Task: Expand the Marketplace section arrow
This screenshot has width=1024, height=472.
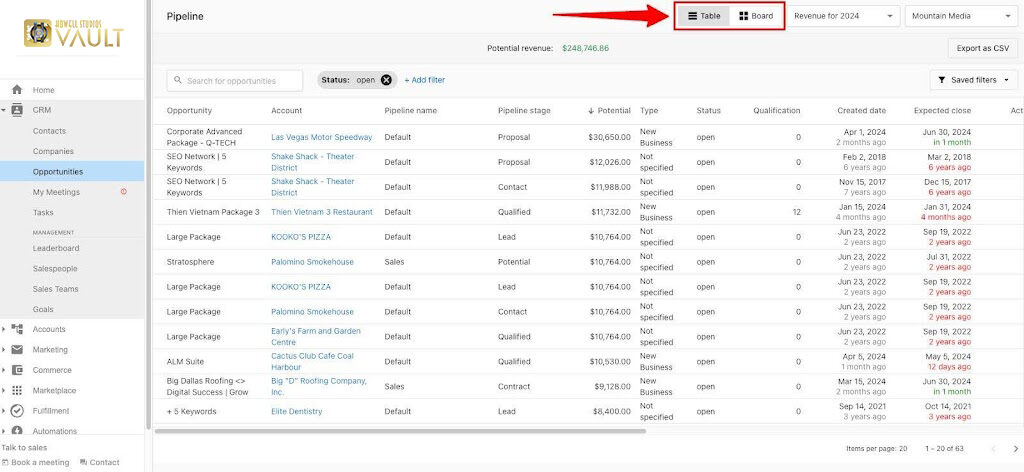Action: (x=4, y=390)
